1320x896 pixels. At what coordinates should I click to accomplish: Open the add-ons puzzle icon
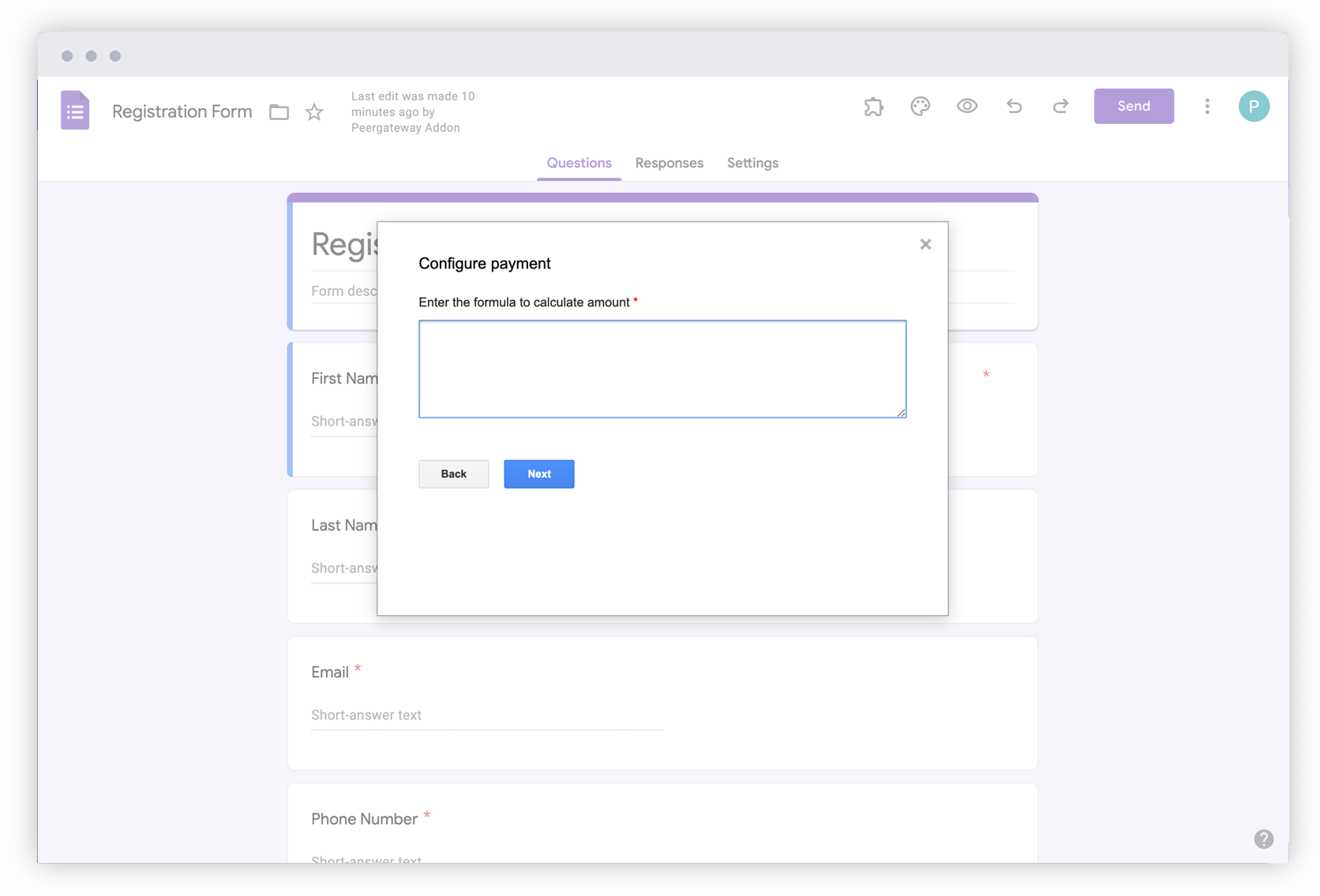[x=873, y=107]
